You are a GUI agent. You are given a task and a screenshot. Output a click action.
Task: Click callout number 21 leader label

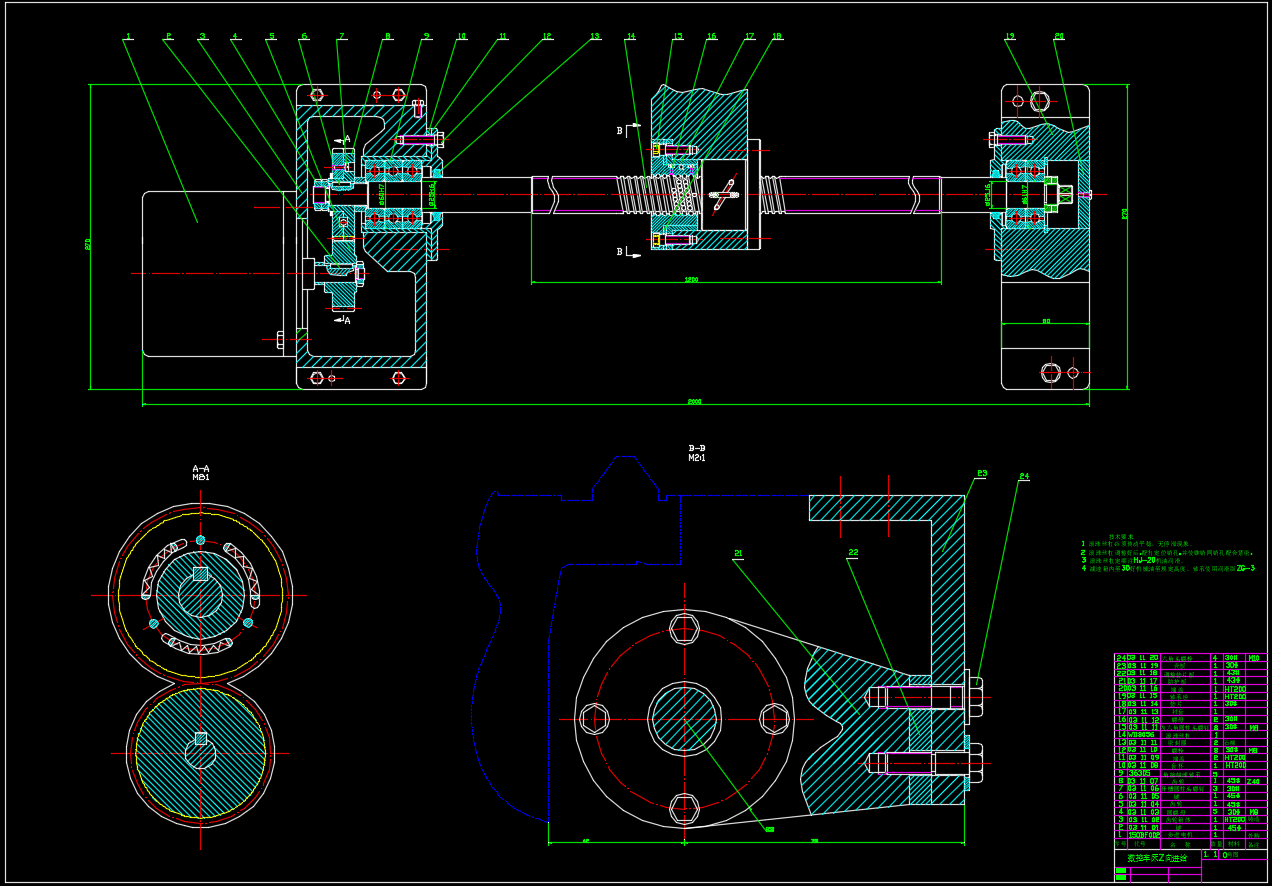coord(738,553)
